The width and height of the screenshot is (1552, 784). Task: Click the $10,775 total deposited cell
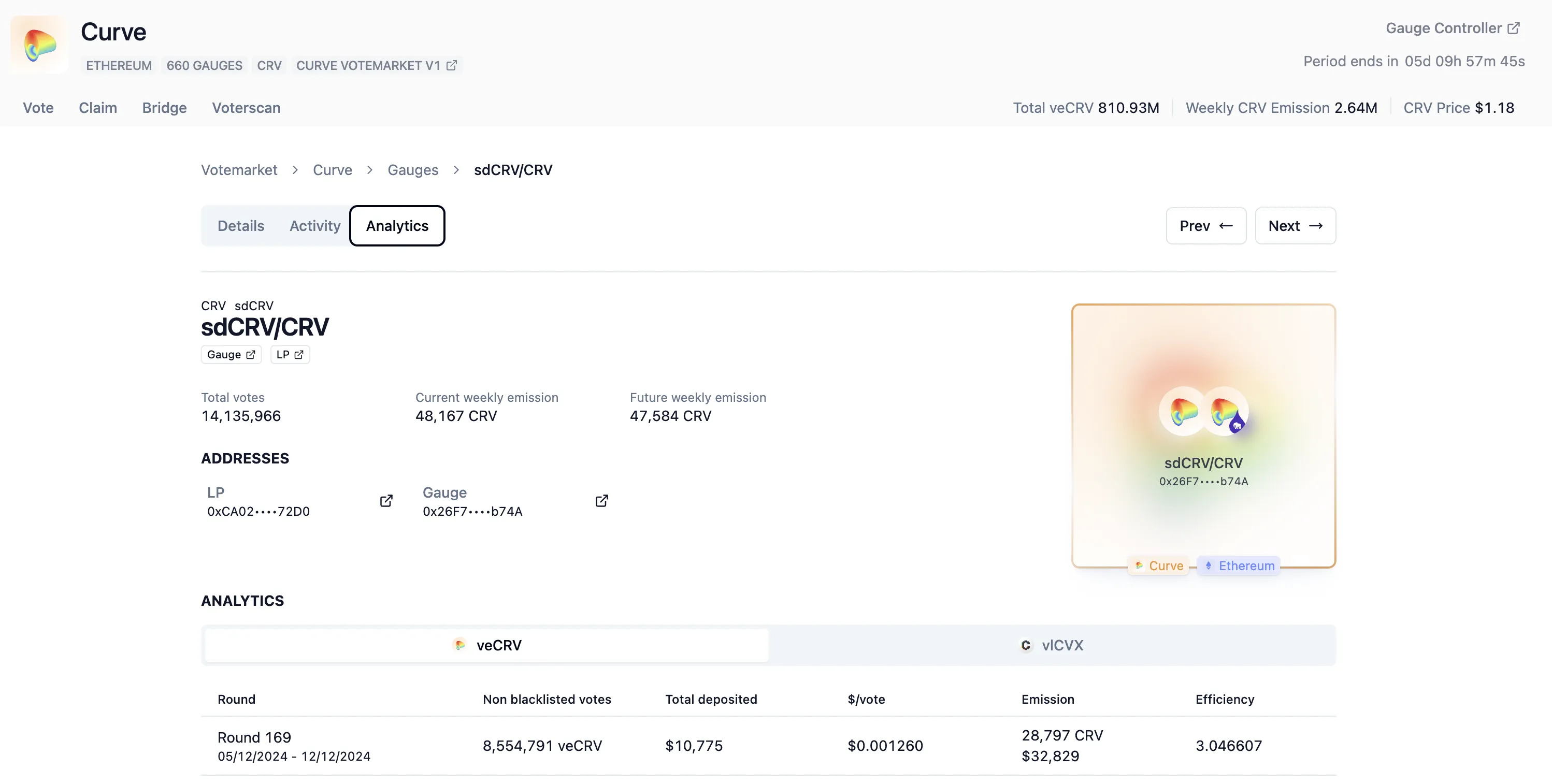pyautogui.click(x=694, y=746)
